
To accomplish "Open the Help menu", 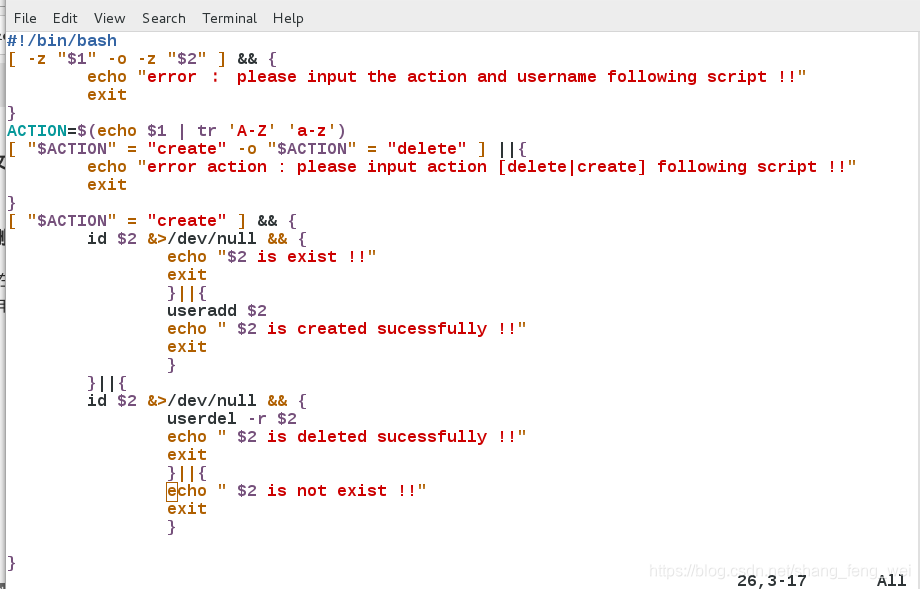I will coord(288,18).
